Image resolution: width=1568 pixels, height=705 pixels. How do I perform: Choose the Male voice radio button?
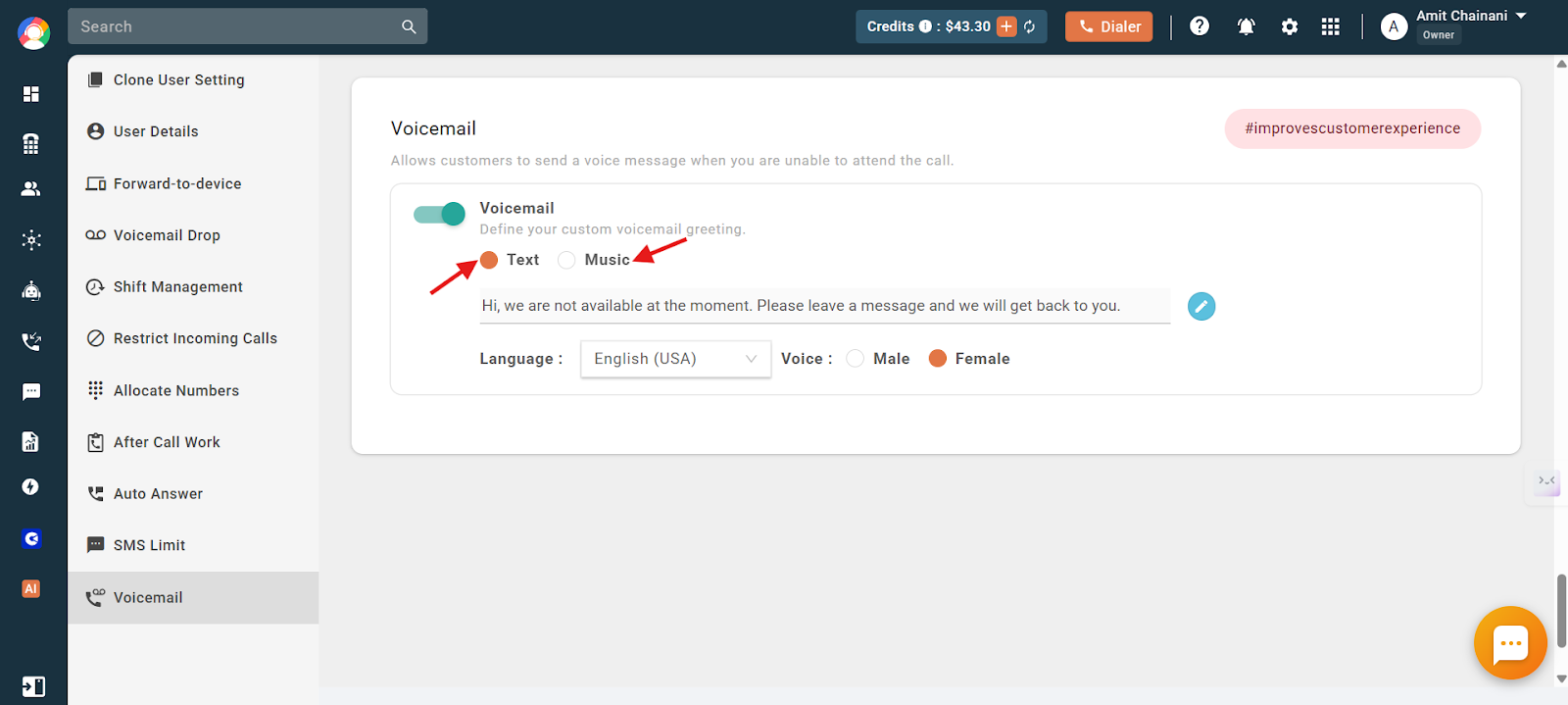(856, 359)
